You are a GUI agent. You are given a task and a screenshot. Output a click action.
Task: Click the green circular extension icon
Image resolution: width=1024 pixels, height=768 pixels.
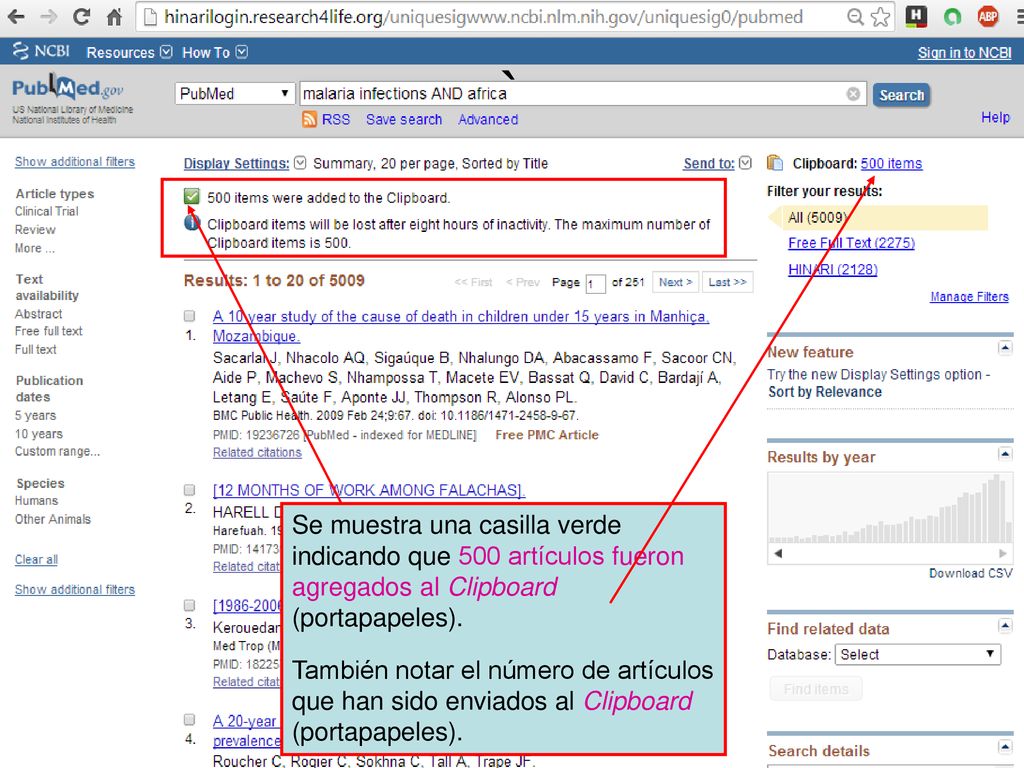coord(953,17)
